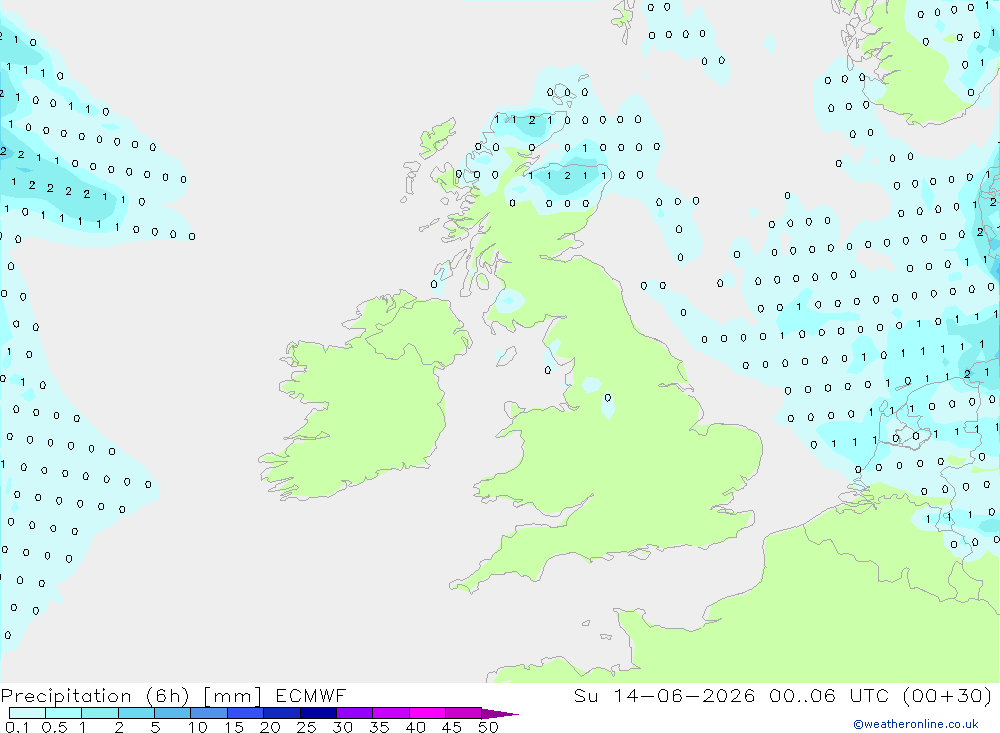Click the 10–15 mm legend color block
1000x733 pixels.
coord(209,713)
